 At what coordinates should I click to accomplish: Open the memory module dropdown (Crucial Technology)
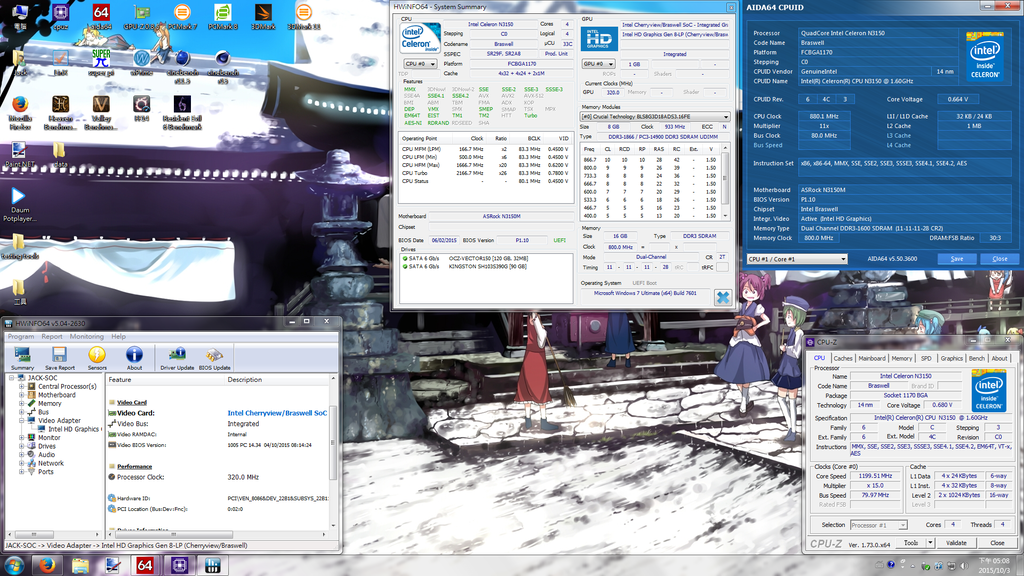[x=655, y=116]
